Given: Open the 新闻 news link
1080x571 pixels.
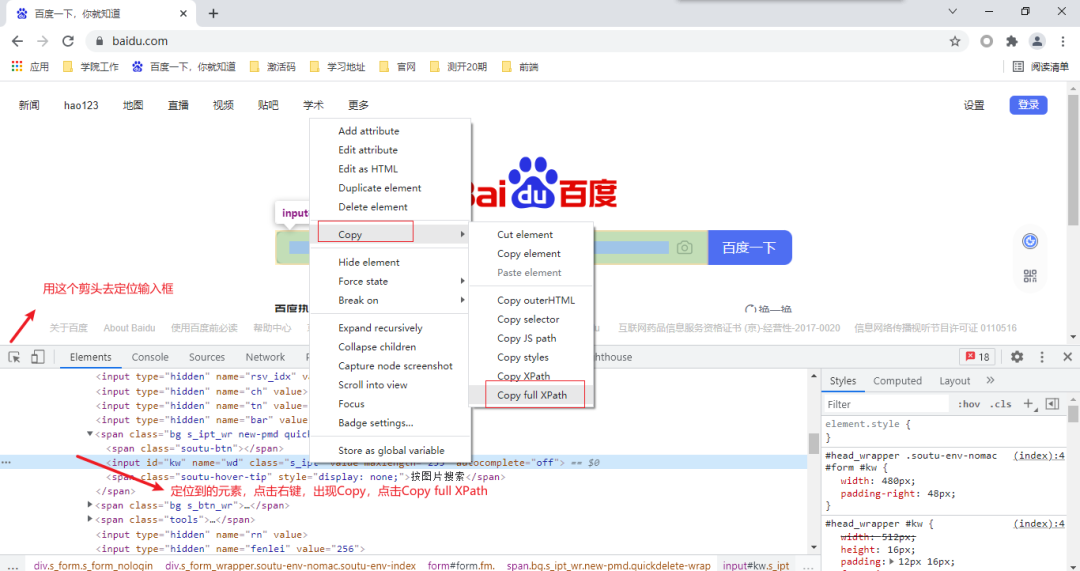Looking at the screenshot, I should [29, 105].
